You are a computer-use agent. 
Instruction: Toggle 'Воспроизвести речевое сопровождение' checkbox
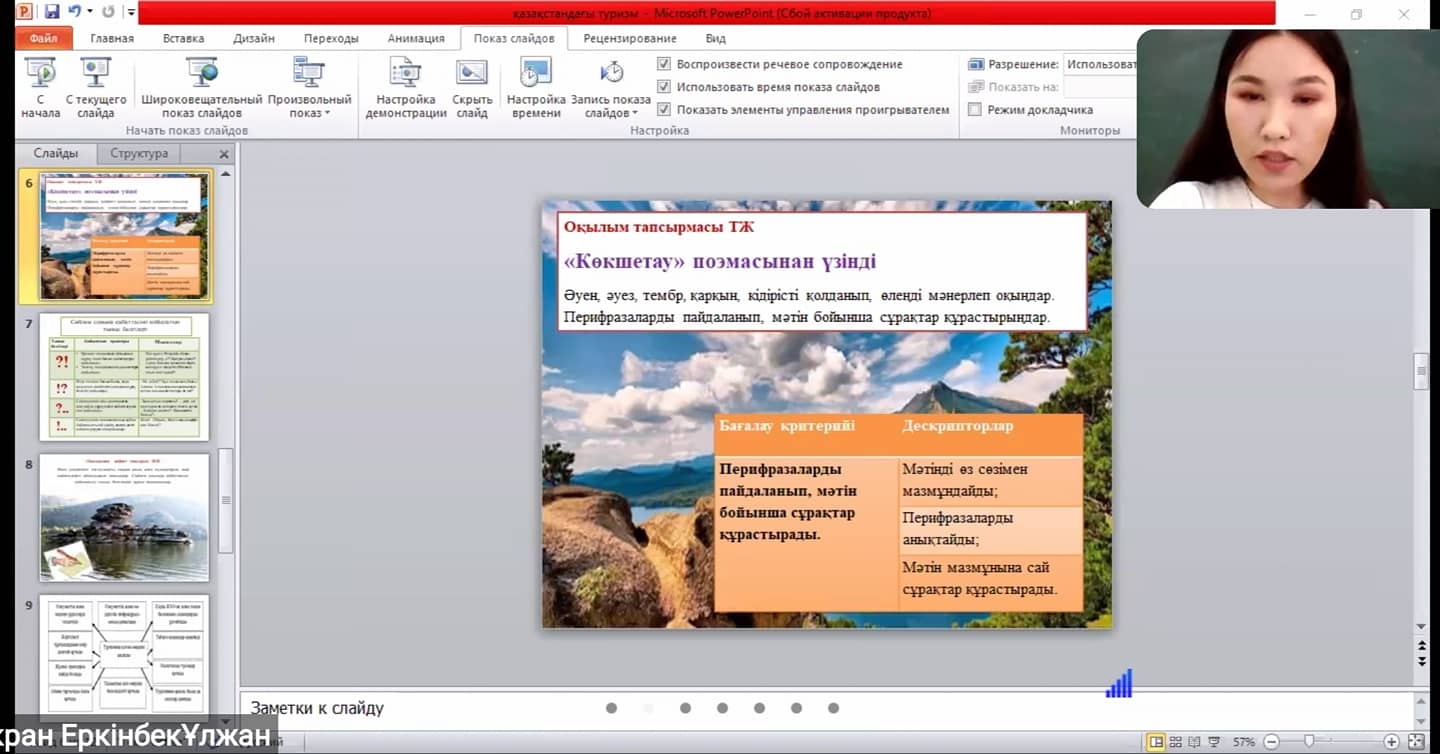point(664,64)
